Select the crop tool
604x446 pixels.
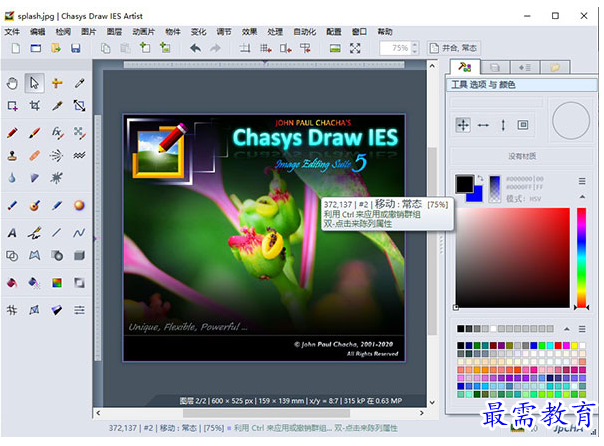[35, 106]
